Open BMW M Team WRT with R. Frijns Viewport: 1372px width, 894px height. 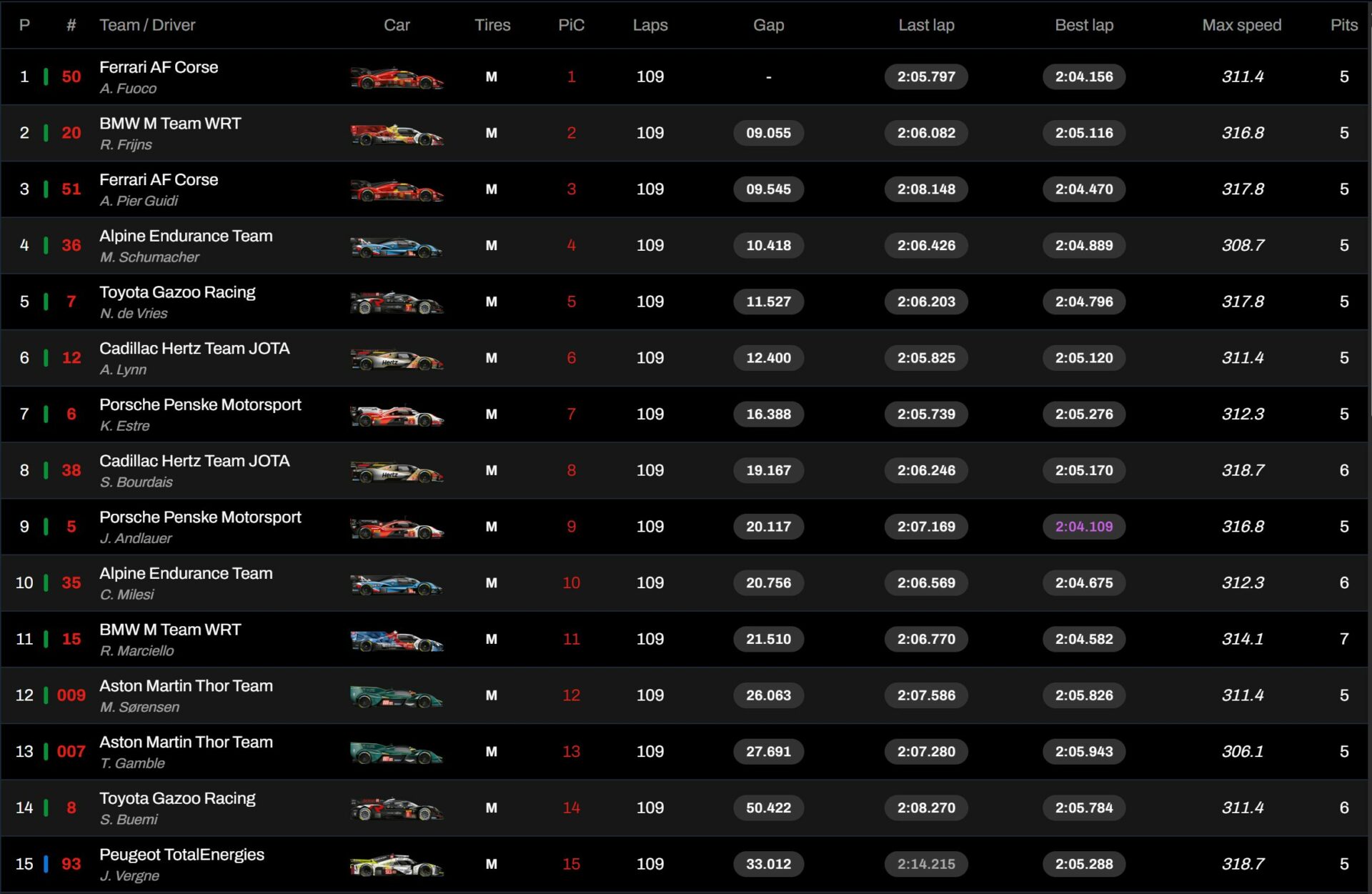pos(170,124)
